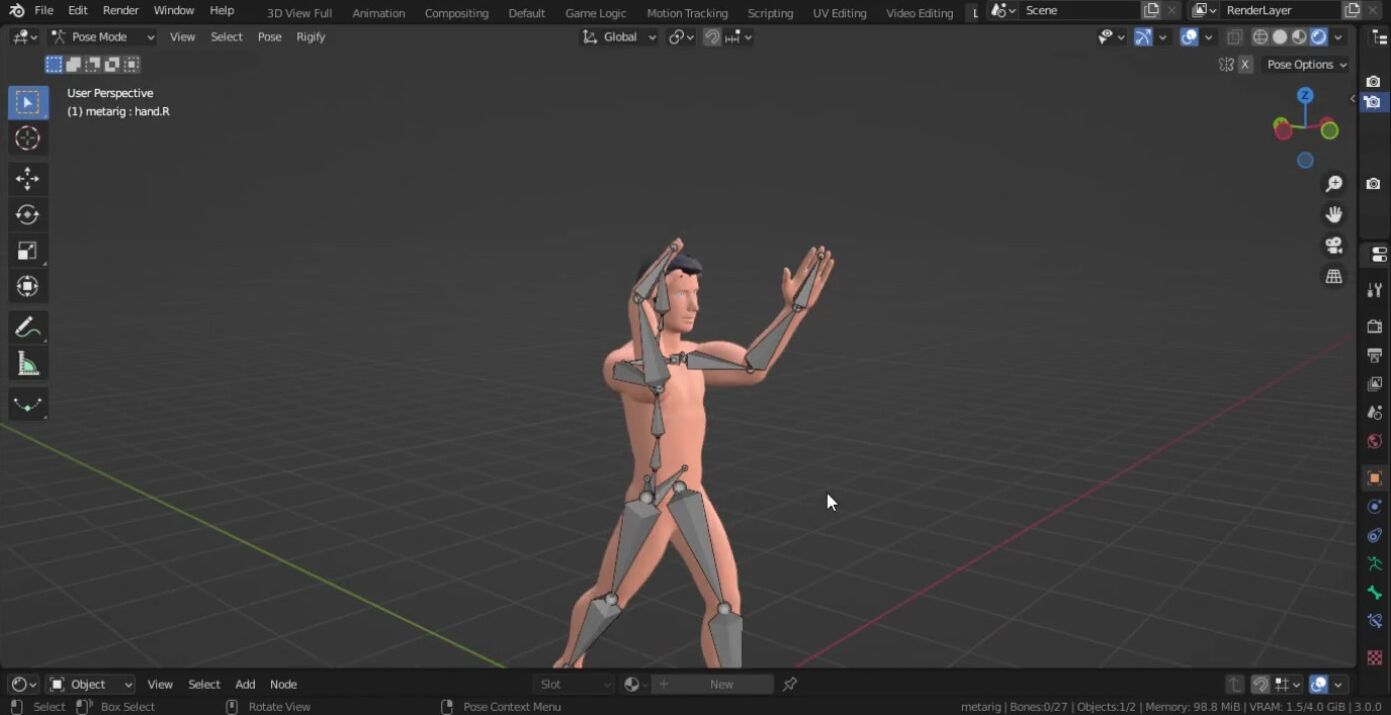This screenshot has width=1391, height=715.
Task: Click the blue Z axis gizmo ball
Action: pyautogui.click(x=1305, y=95)
